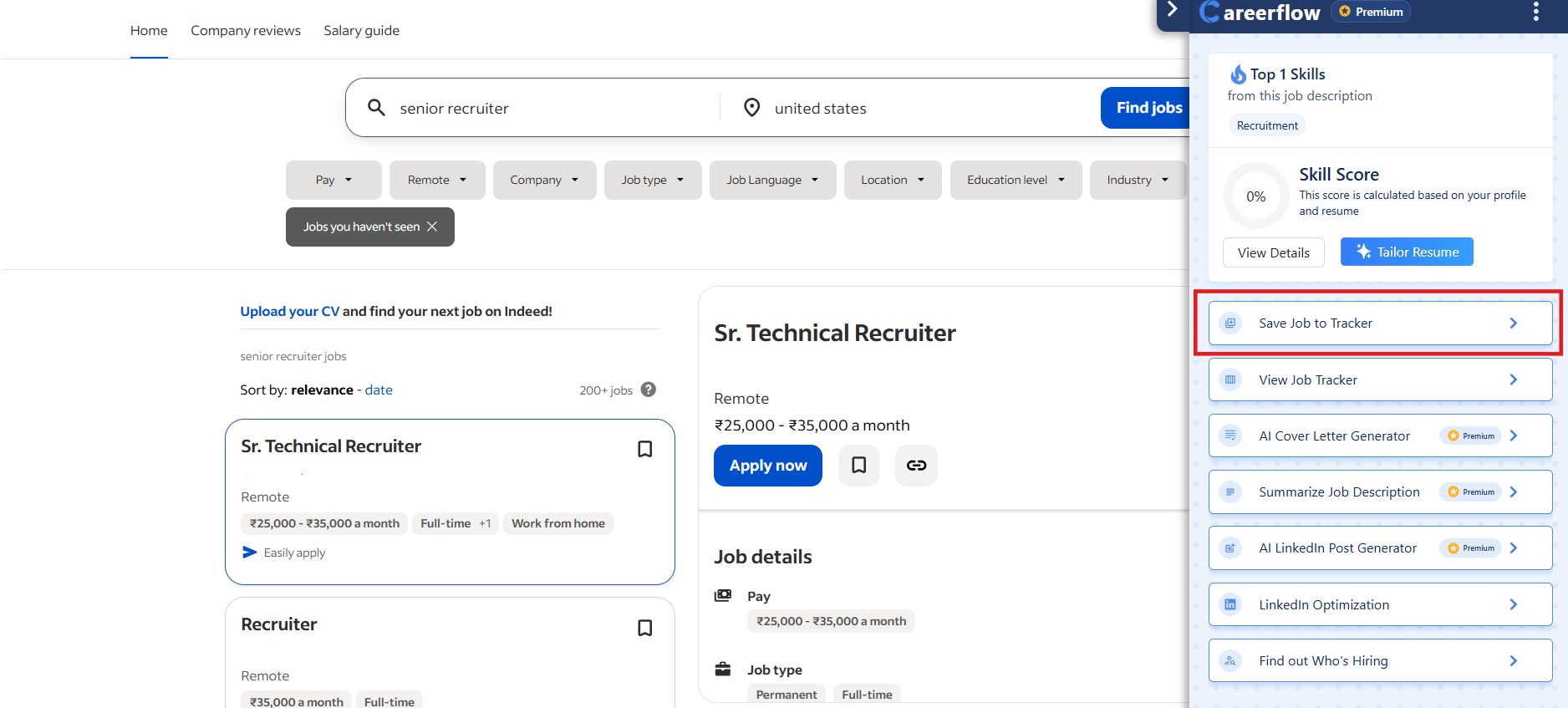Sort jobs by date
Image resolution: width=1568 pixels, height=708 pixels.
coord(379,390)
